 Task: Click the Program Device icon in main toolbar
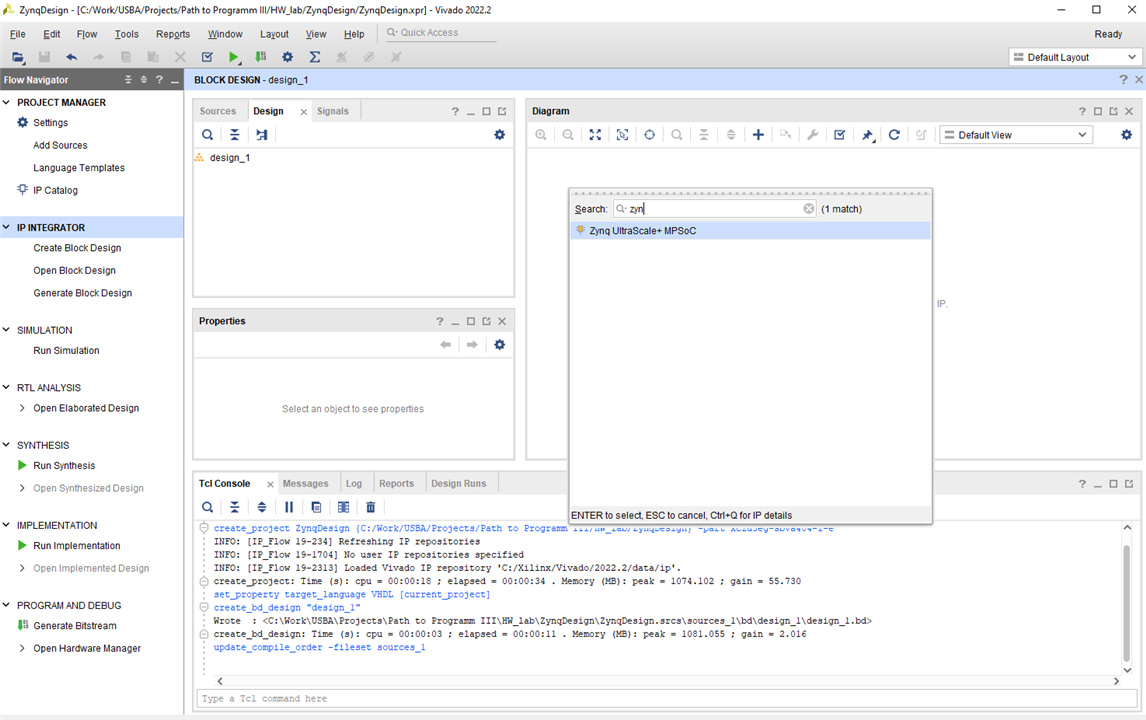pos(261,57)
